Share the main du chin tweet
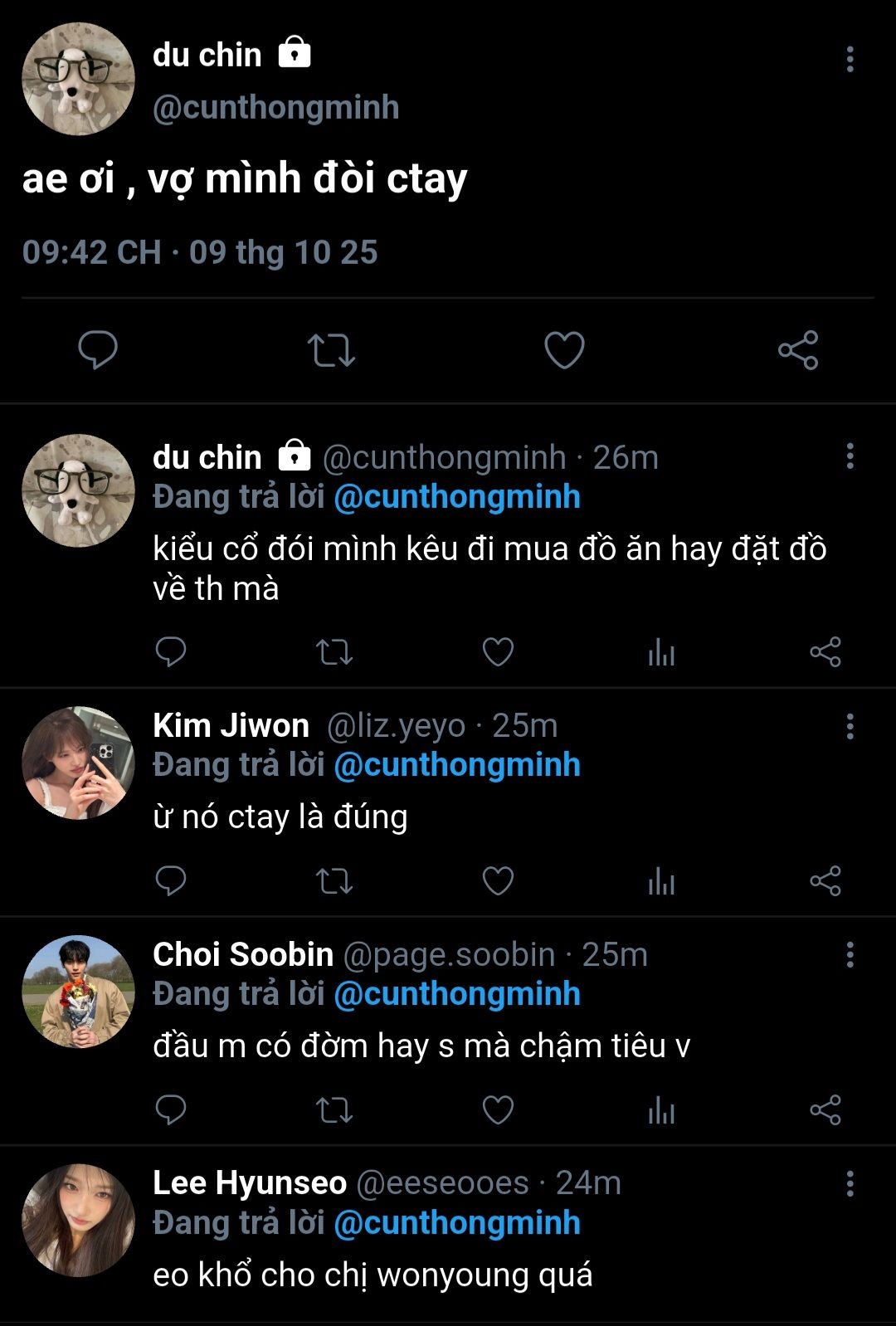This screenshot has height=1326, width=896. [x=798, y=349]
